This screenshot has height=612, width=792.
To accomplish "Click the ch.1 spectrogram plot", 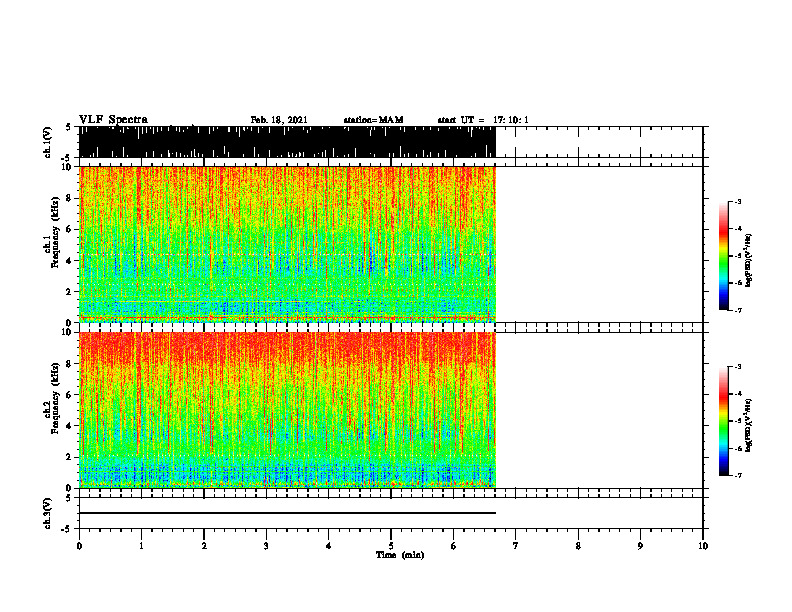I will [287, 244].
